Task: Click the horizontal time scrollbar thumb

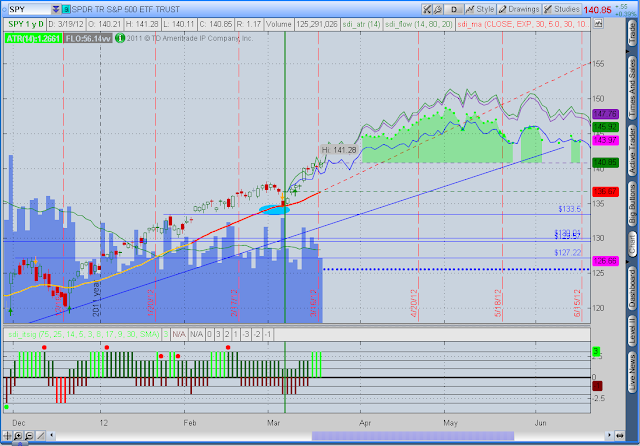Action: pos(413,436)
